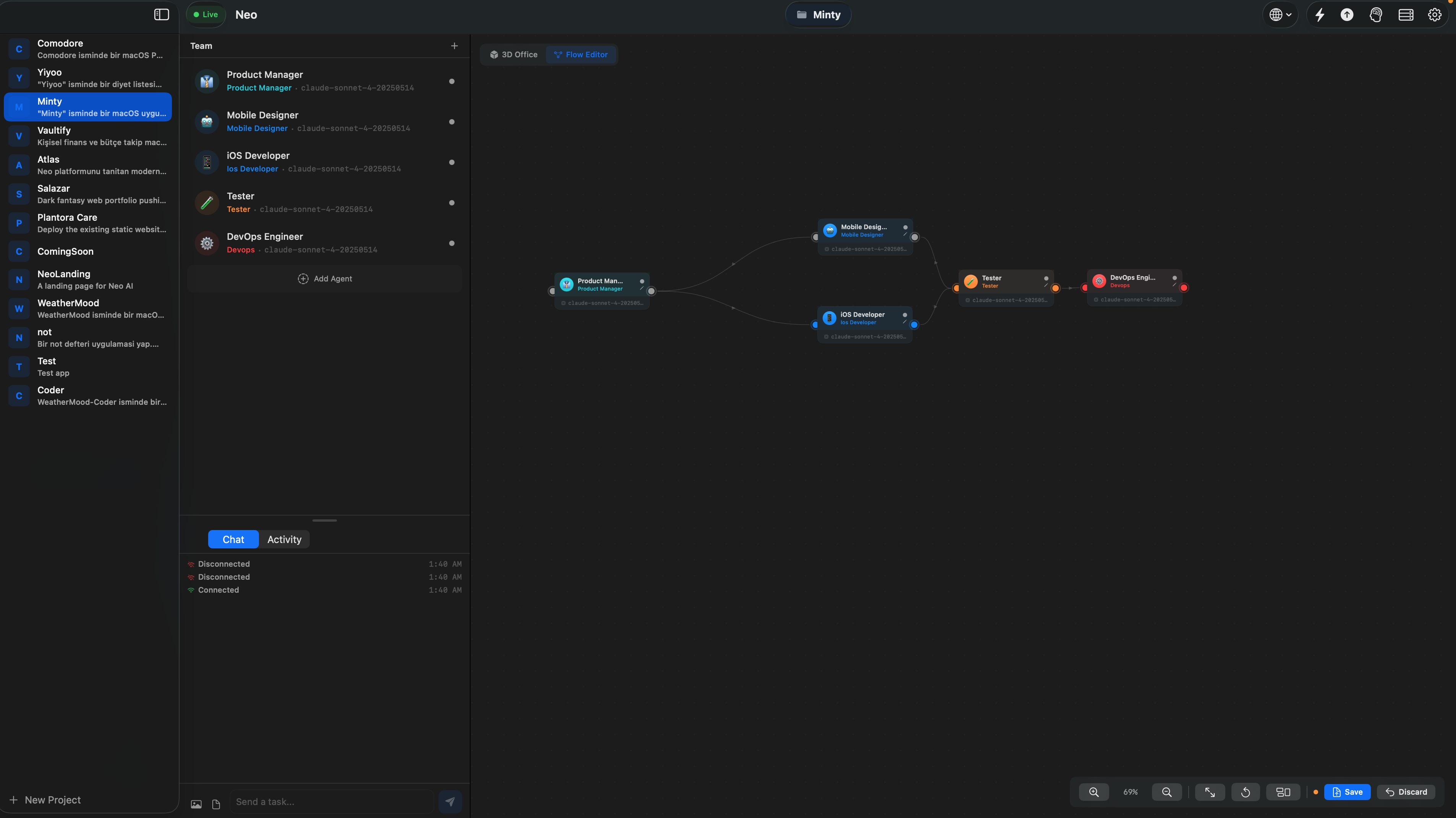
Task: Send the task with the paper plane
Action: point(450,802)
